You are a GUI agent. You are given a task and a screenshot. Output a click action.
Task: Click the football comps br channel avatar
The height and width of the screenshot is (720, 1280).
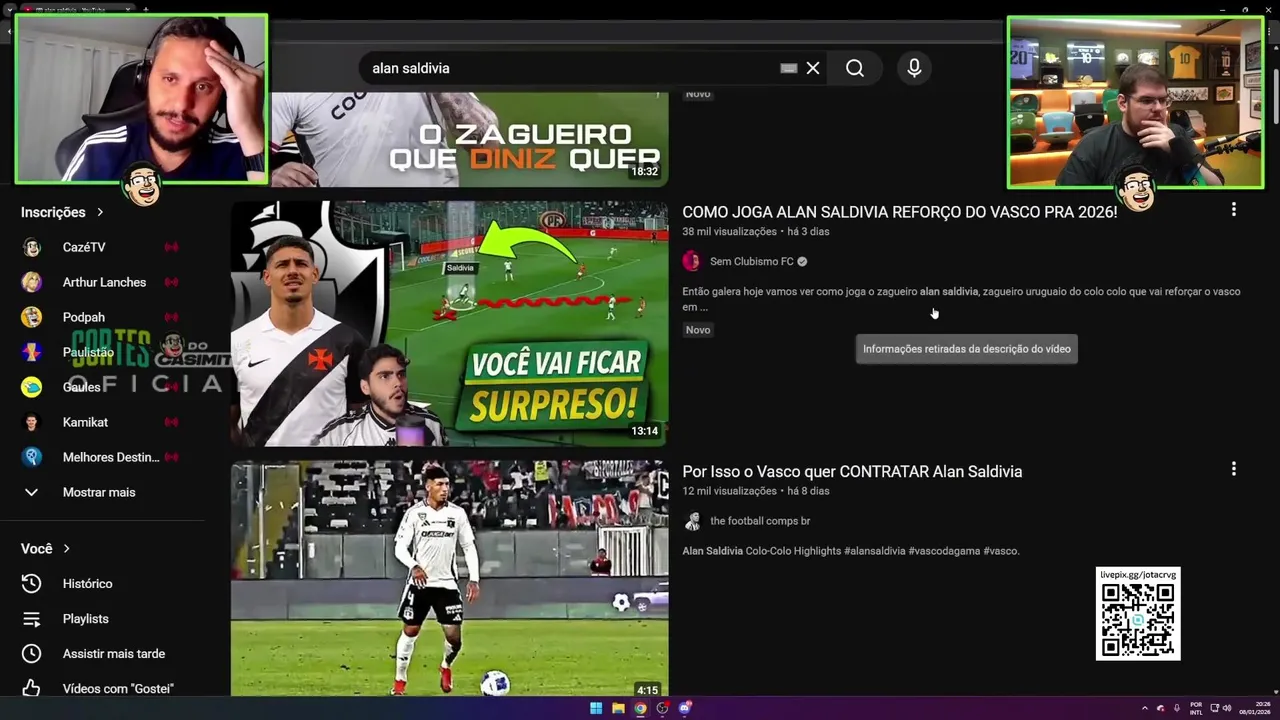click(x=691, y=521)
